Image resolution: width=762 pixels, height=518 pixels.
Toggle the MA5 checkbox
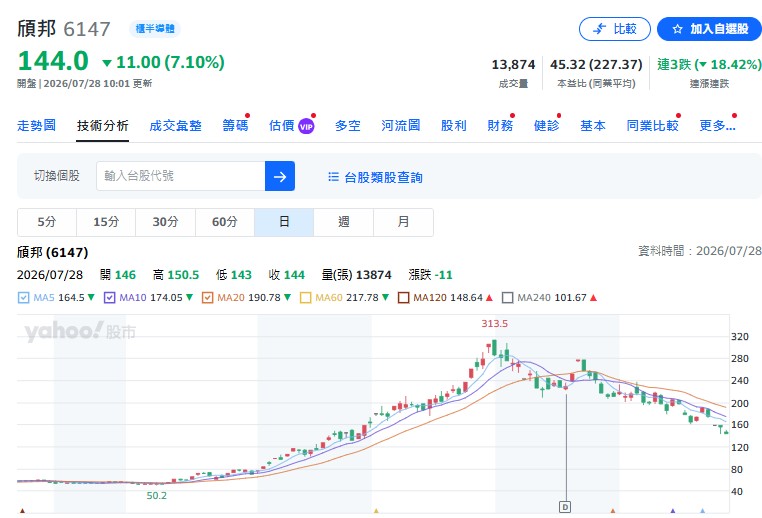pyautogui.click(x=23, y=297)
